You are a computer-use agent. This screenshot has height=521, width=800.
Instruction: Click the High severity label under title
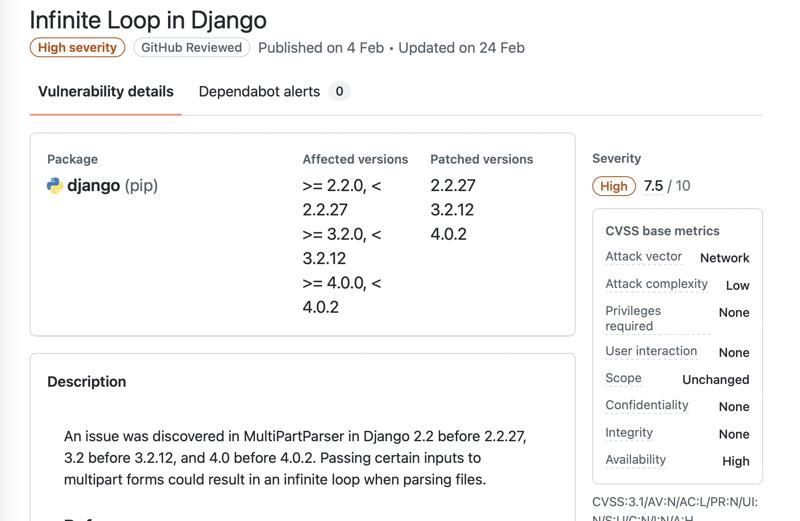(78, 48)
